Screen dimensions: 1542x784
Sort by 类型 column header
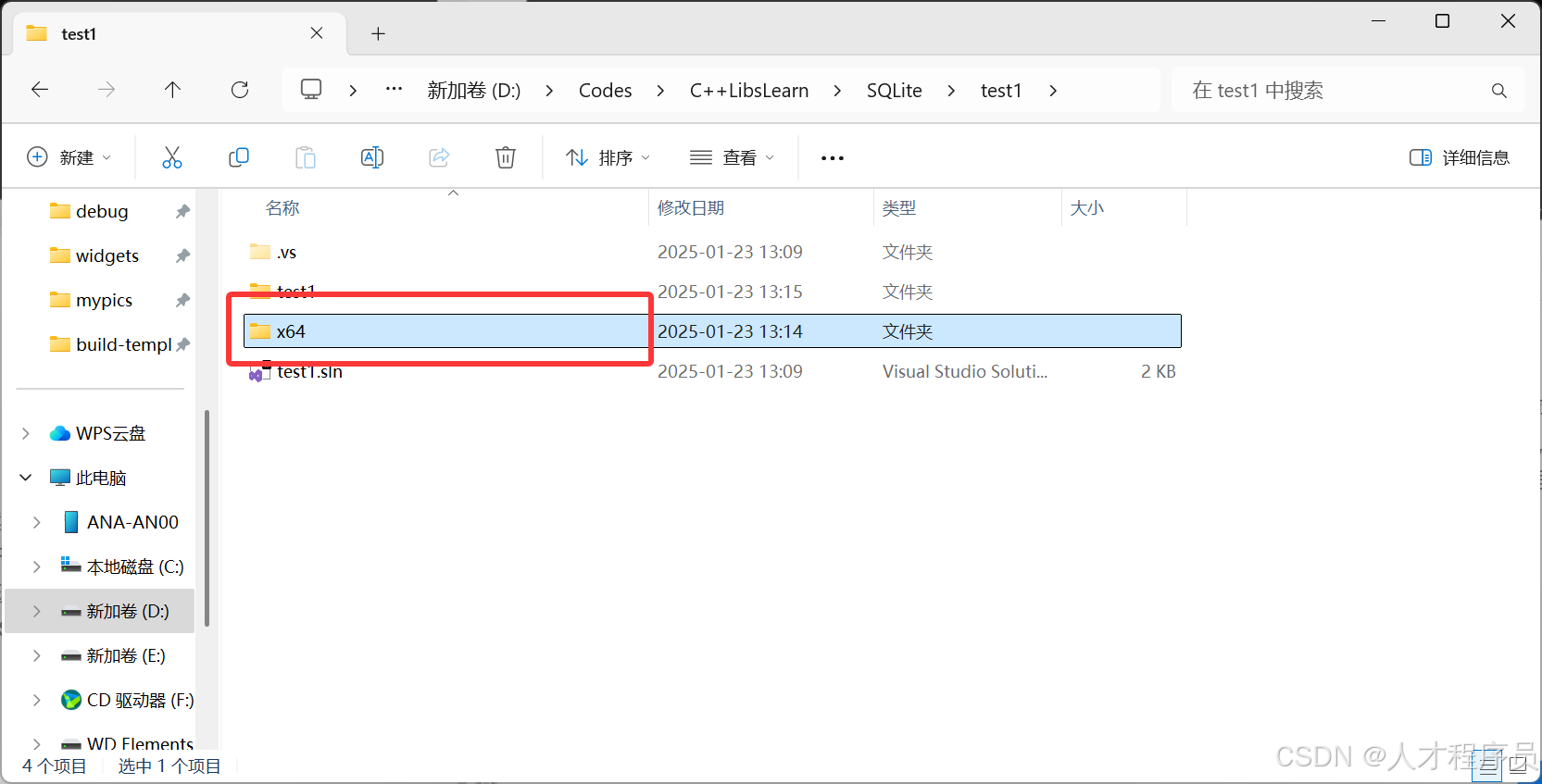coord(898,208)
